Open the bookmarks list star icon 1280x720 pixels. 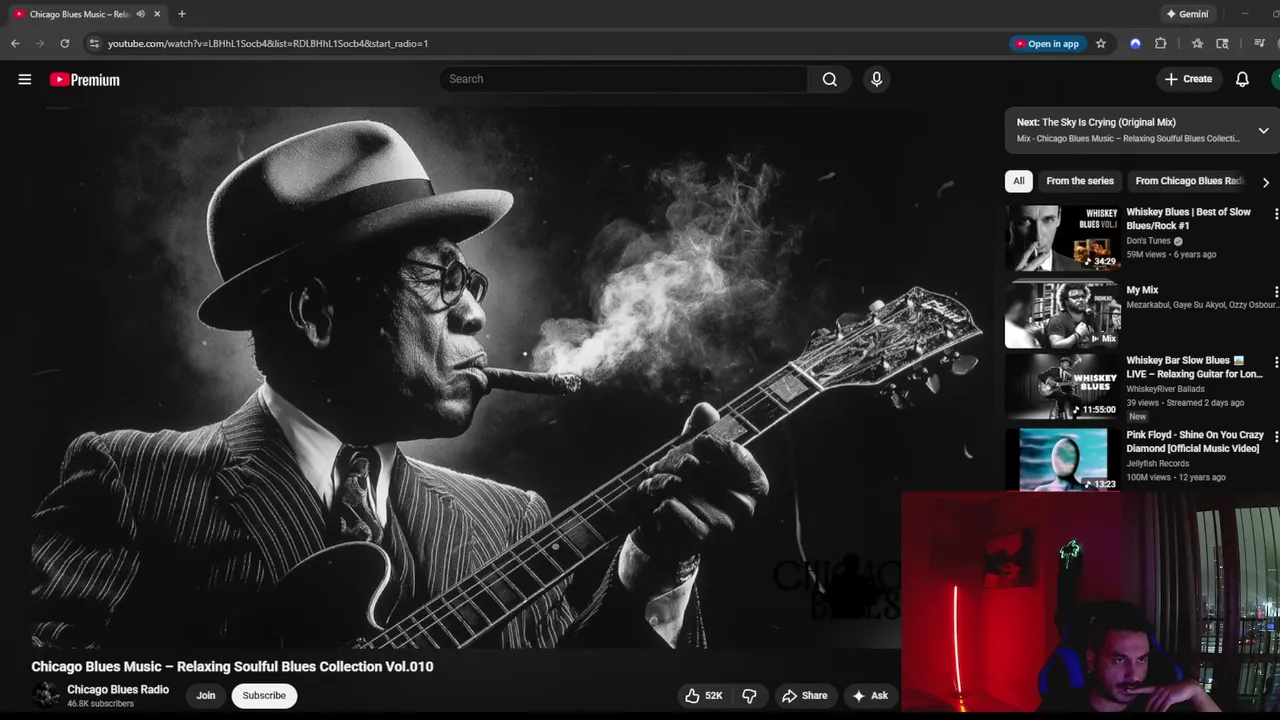[1197, 43]
